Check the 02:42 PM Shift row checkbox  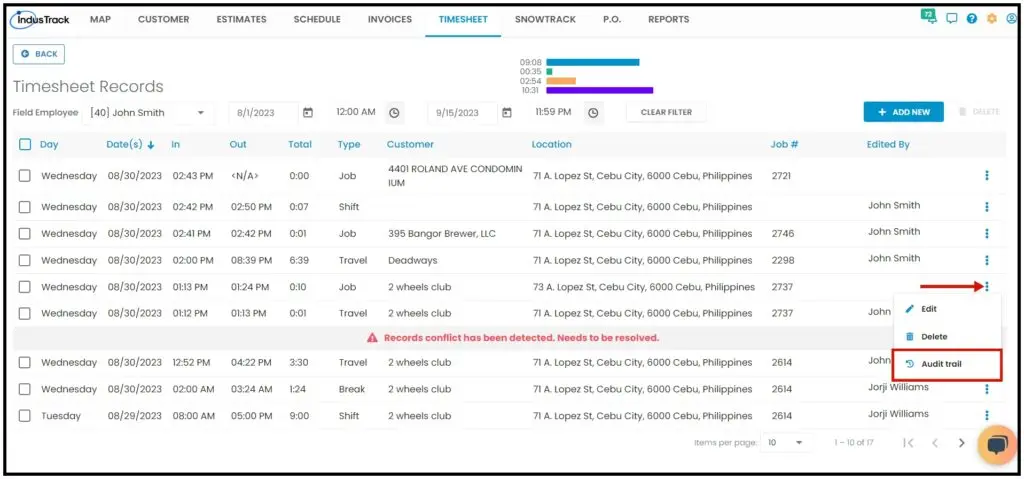point(25,206)
